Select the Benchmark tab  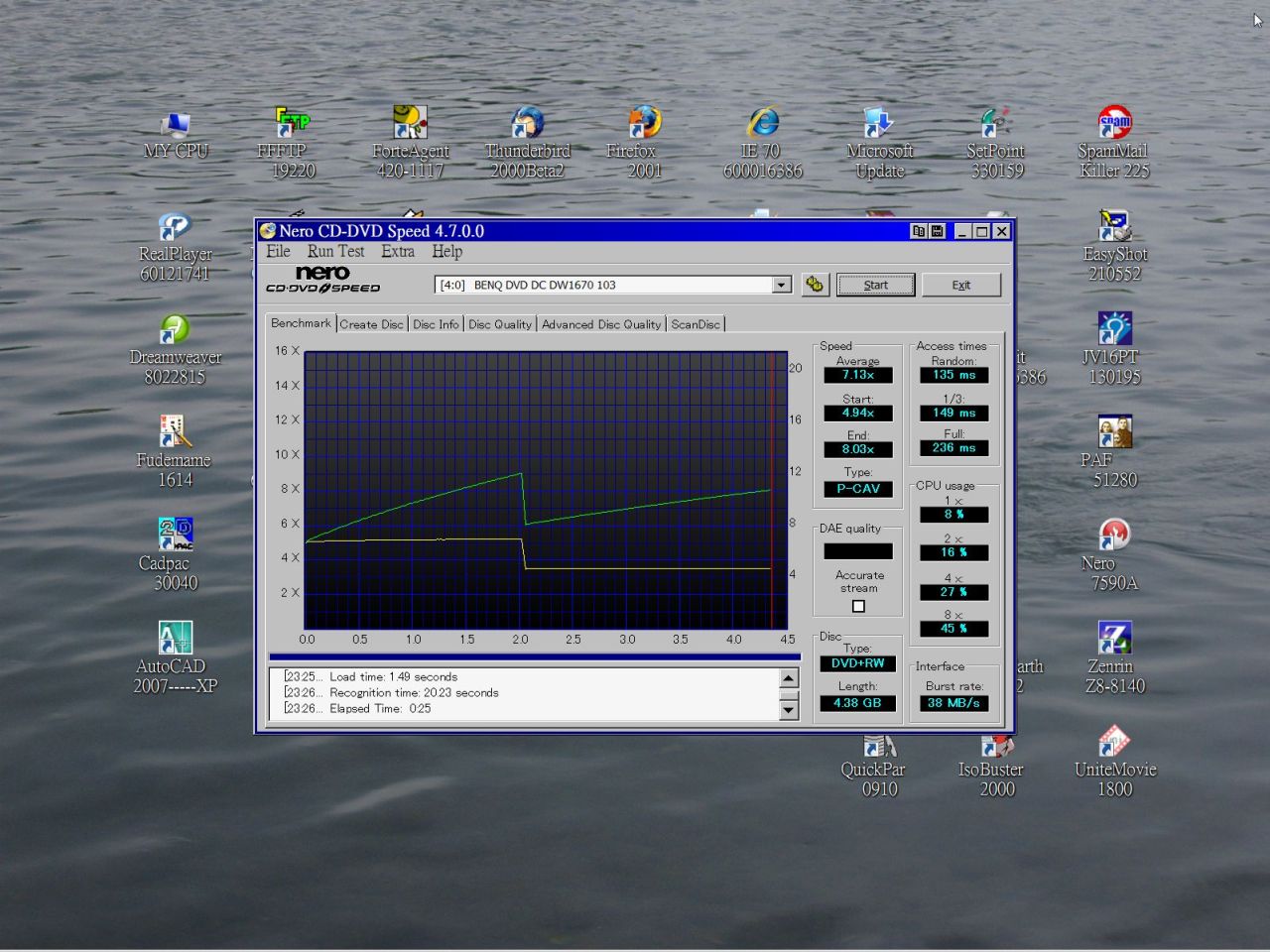pyautogui.click(x=301, y=323)
